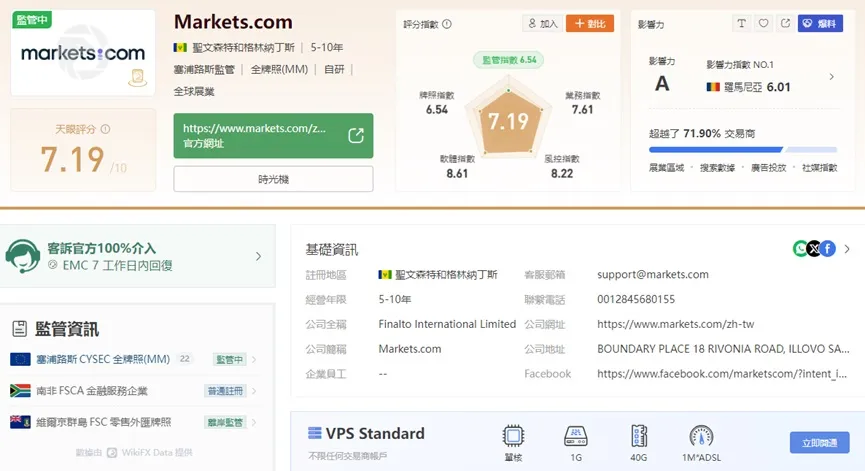Click the 搜索數據 label
Viewport: 865px width, 471px height.
(717, 168)
